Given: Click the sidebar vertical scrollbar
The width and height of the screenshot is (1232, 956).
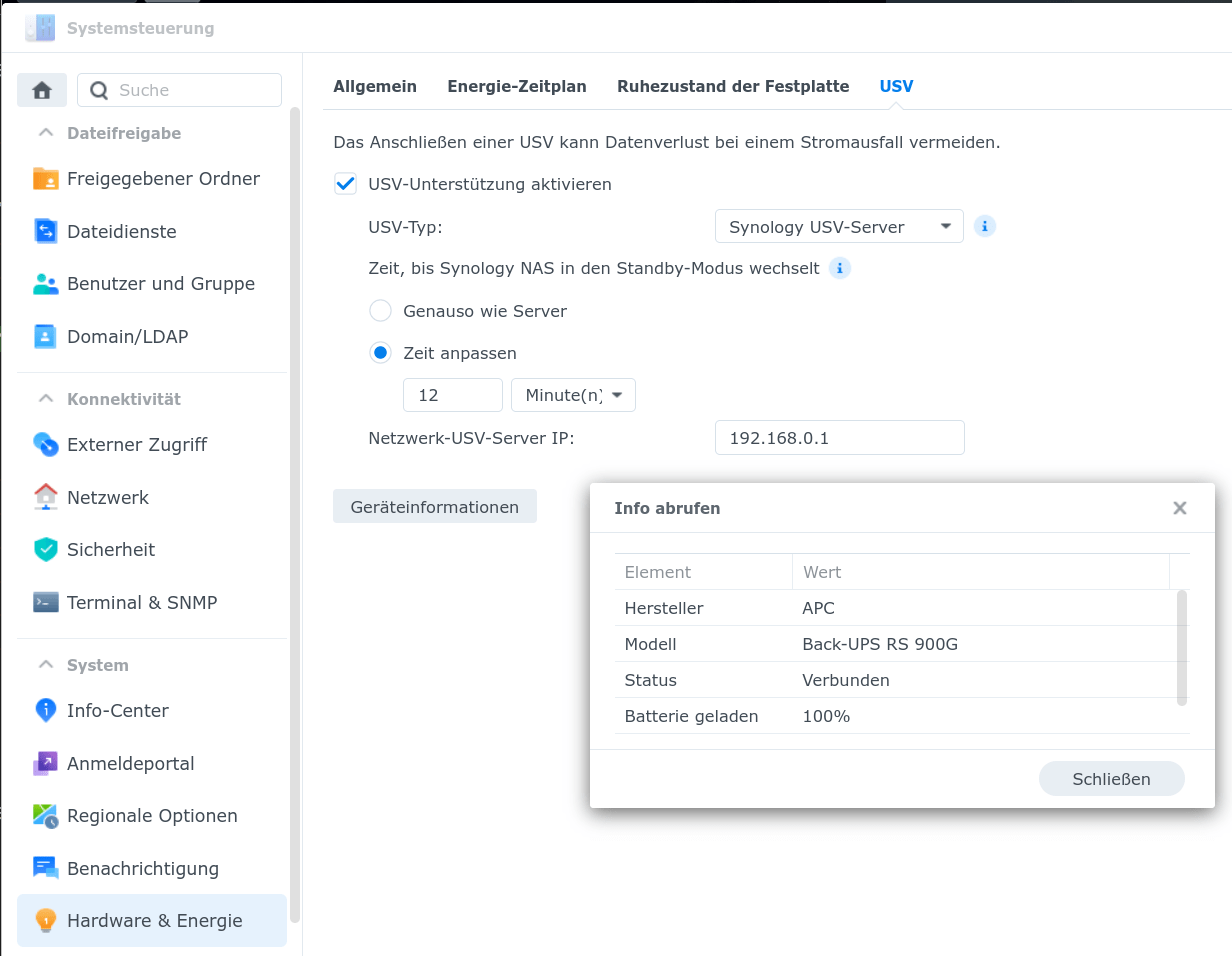Looking at the screenshot, I should click(295, 515).
